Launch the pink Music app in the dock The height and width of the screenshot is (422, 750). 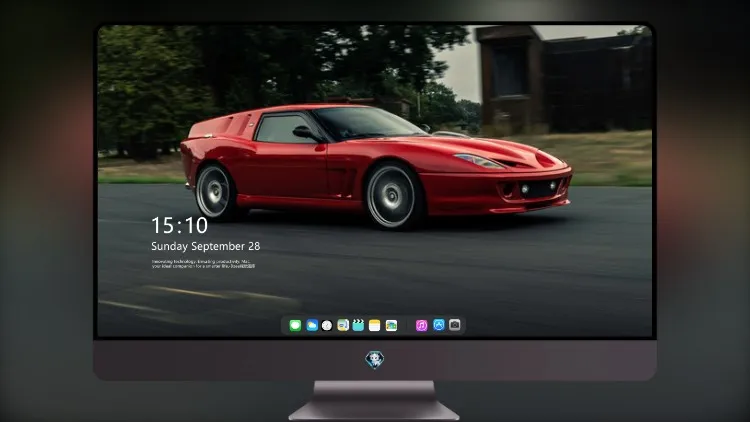point(421,325)
